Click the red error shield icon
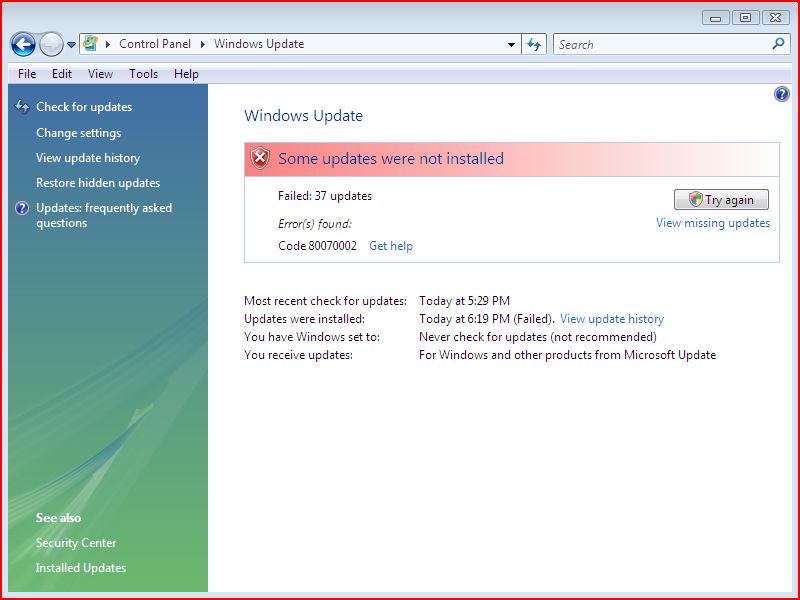 click(x=260, y=159)
